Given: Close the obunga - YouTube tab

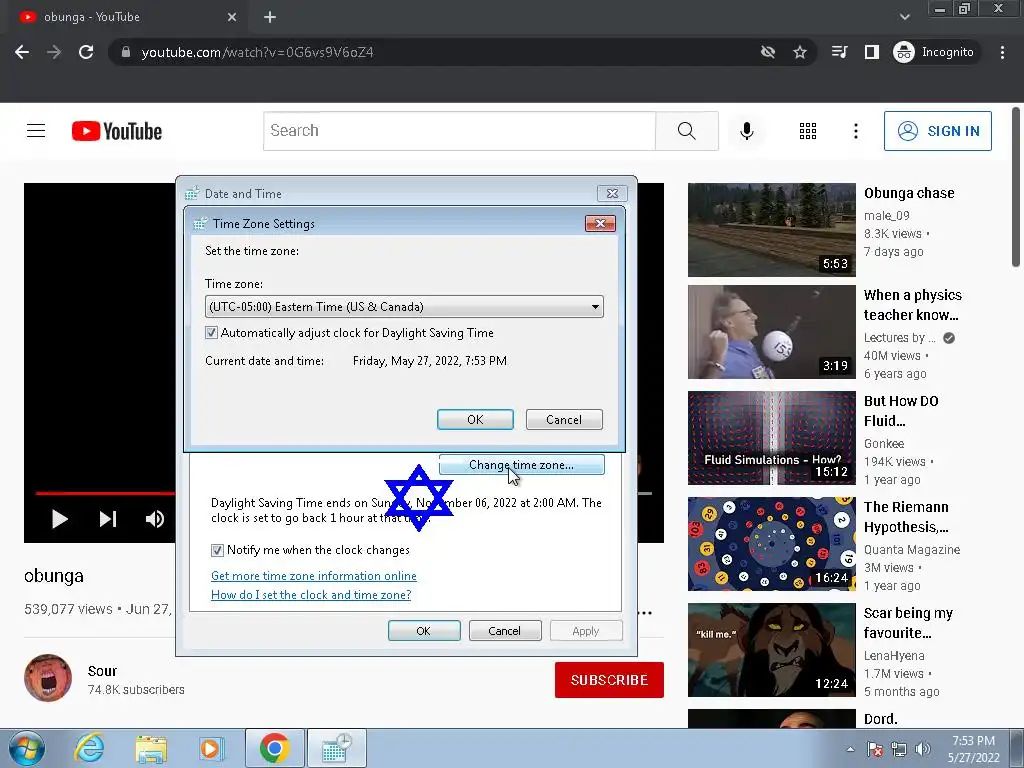Looking at the screenshot, I should 232,17.
